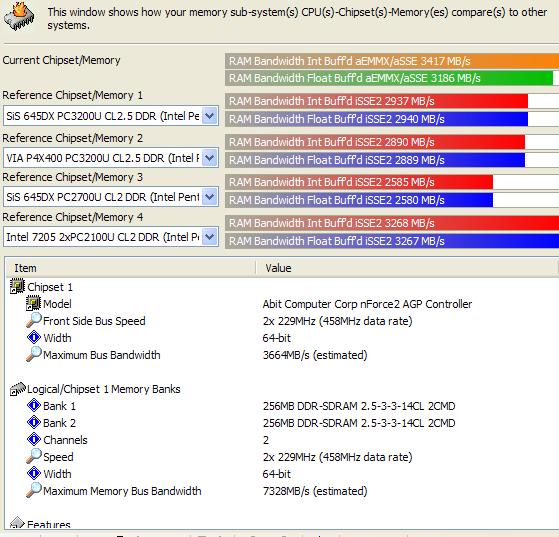Click the orange RAM Bandwidth Int 3417 MB/s bar

(392, 61)
